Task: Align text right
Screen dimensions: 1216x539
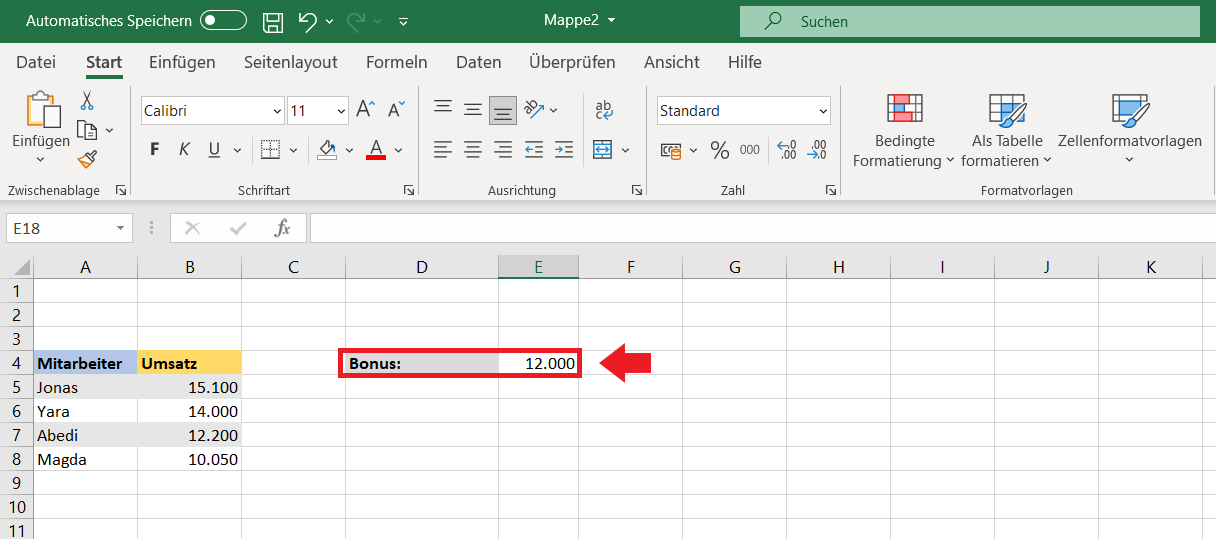Action: 503,150
